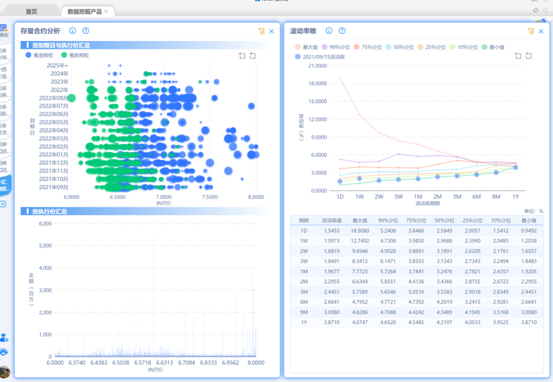Select the 1Y row in volatility table
This screenshot has height=382, width=553.
pyautogui.click(x=417, y=322)
